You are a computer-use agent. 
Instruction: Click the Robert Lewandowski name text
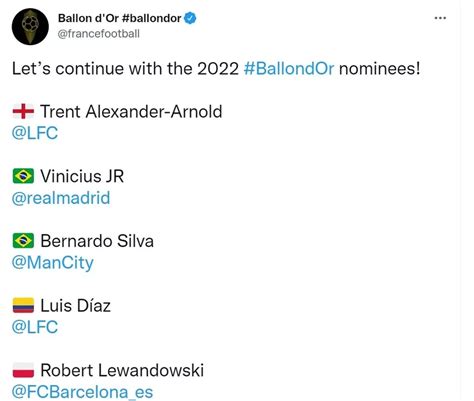(x=122, y=370)
